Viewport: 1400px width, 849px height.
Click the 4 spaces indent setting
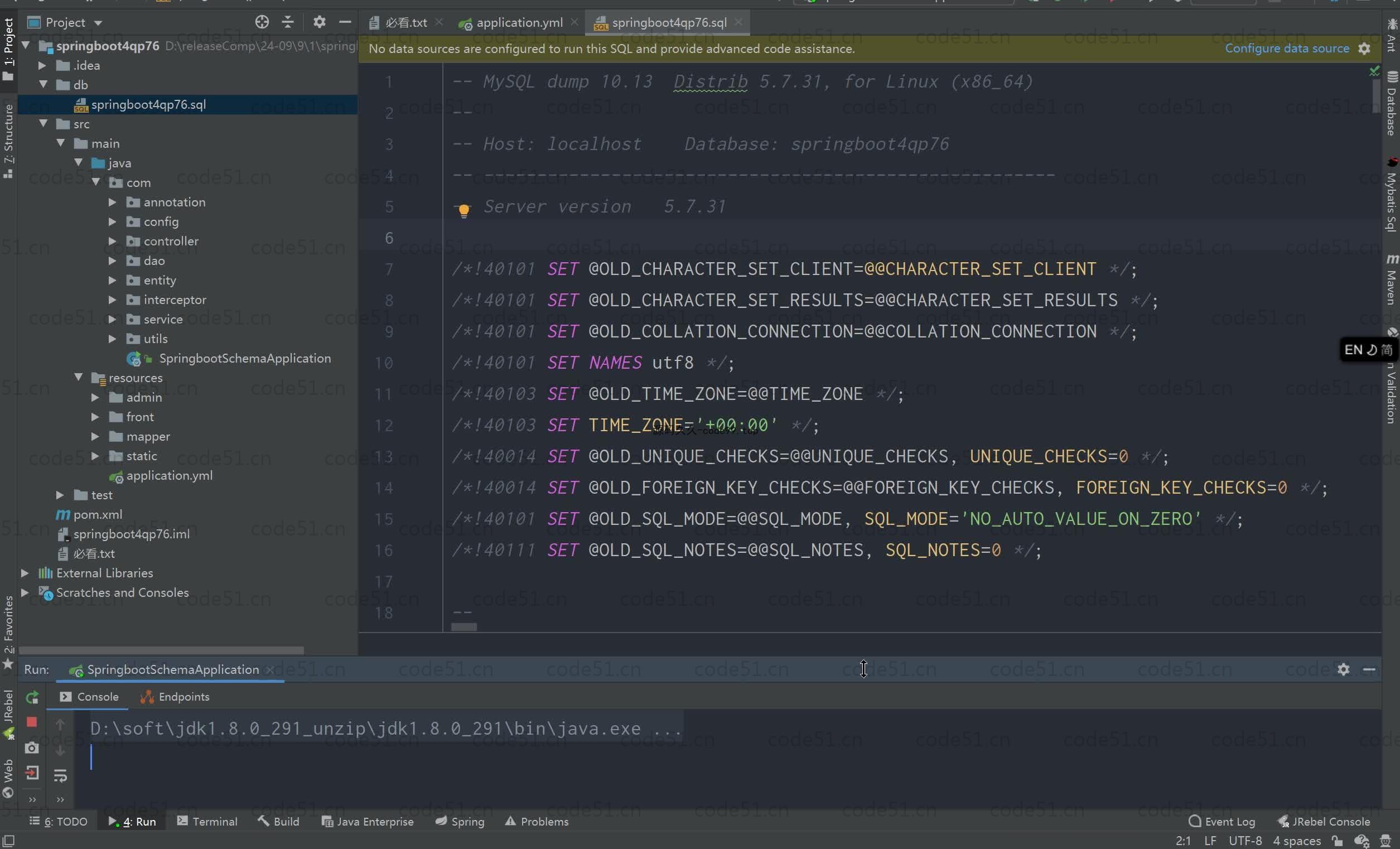(1297, 841)
